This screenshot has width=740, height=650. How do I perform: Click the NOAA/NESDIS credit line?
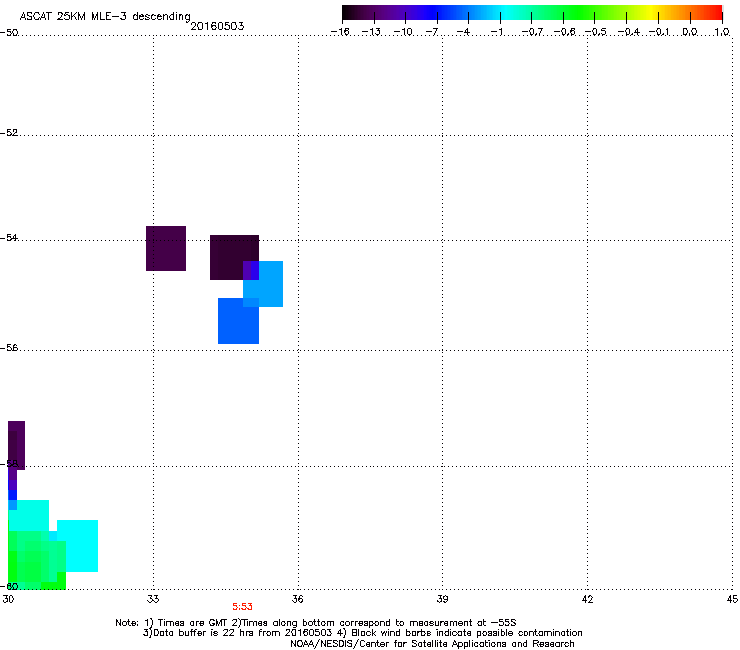[x=432, y=644]
